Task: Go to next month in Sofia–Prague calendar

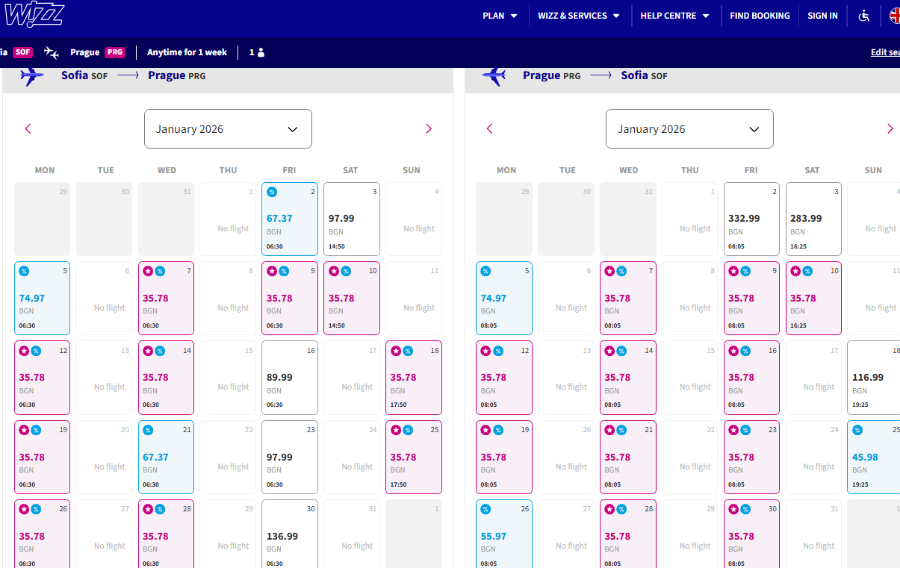Action: click(428, 129)
